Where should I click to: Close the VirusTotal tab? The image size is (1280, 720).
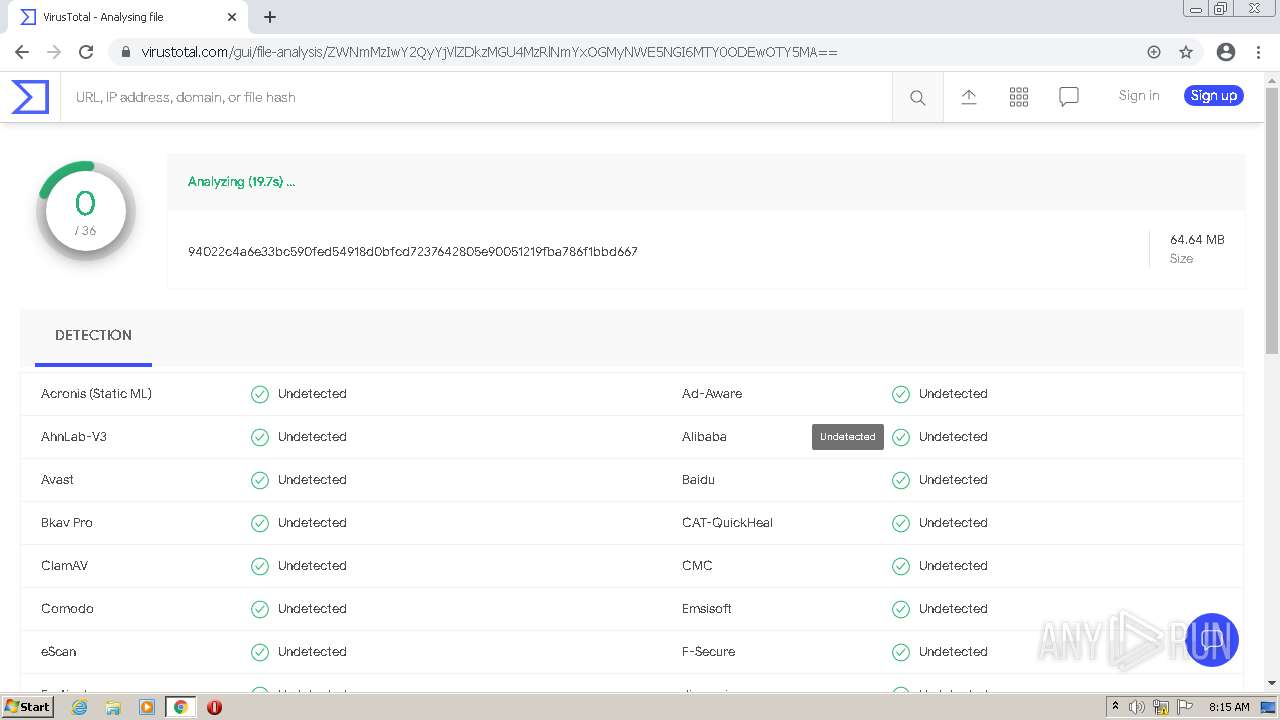[x=232, y=17]
